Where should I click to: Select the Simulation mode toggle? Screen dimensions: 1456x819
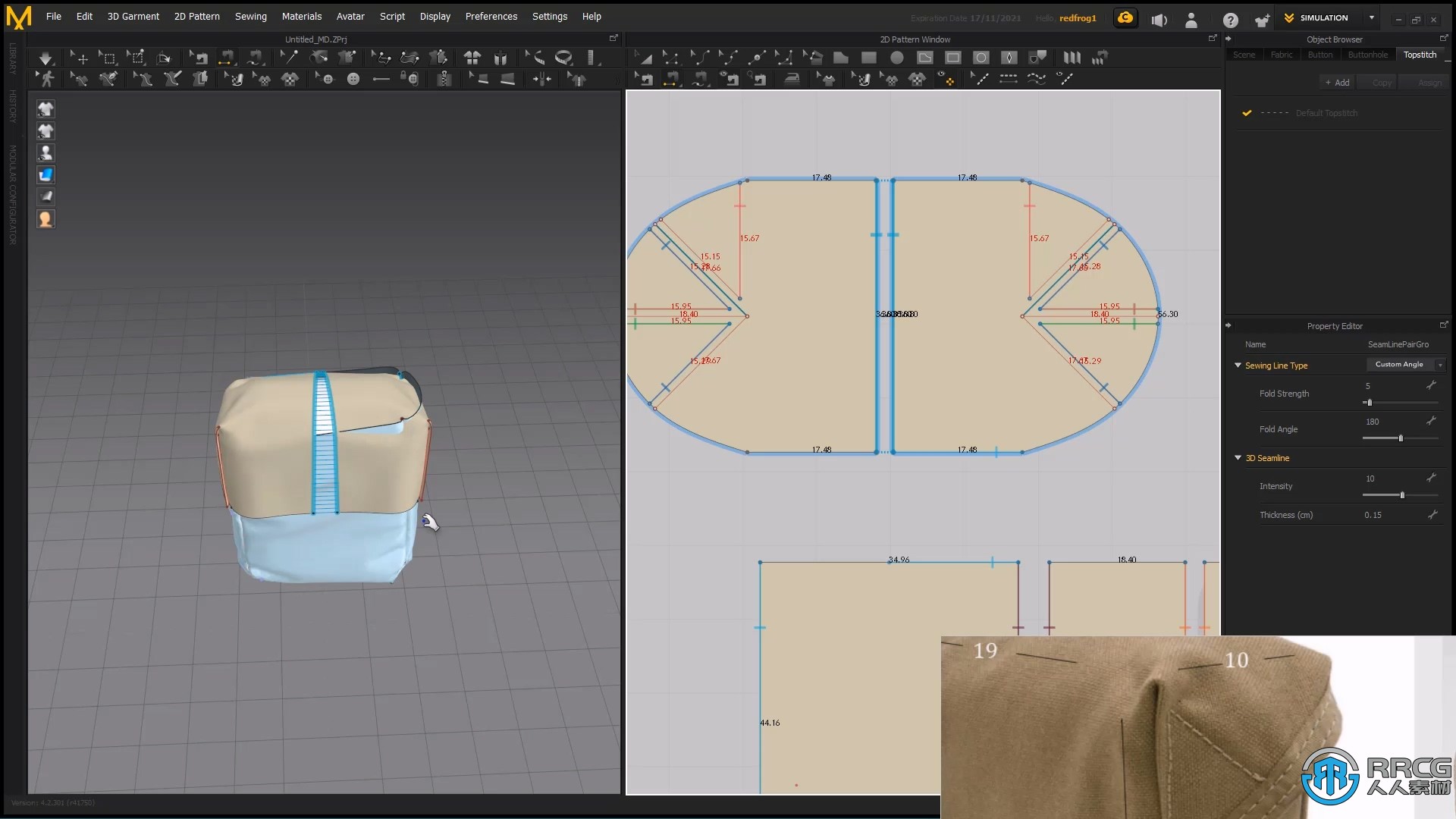(1322, 17)
